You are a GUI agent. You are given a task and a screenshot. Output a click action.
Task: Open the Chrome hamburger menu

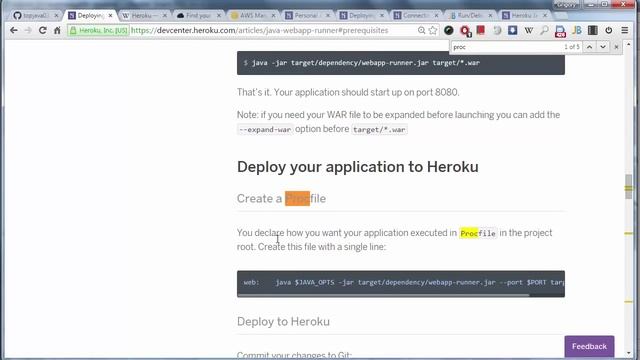624,30
